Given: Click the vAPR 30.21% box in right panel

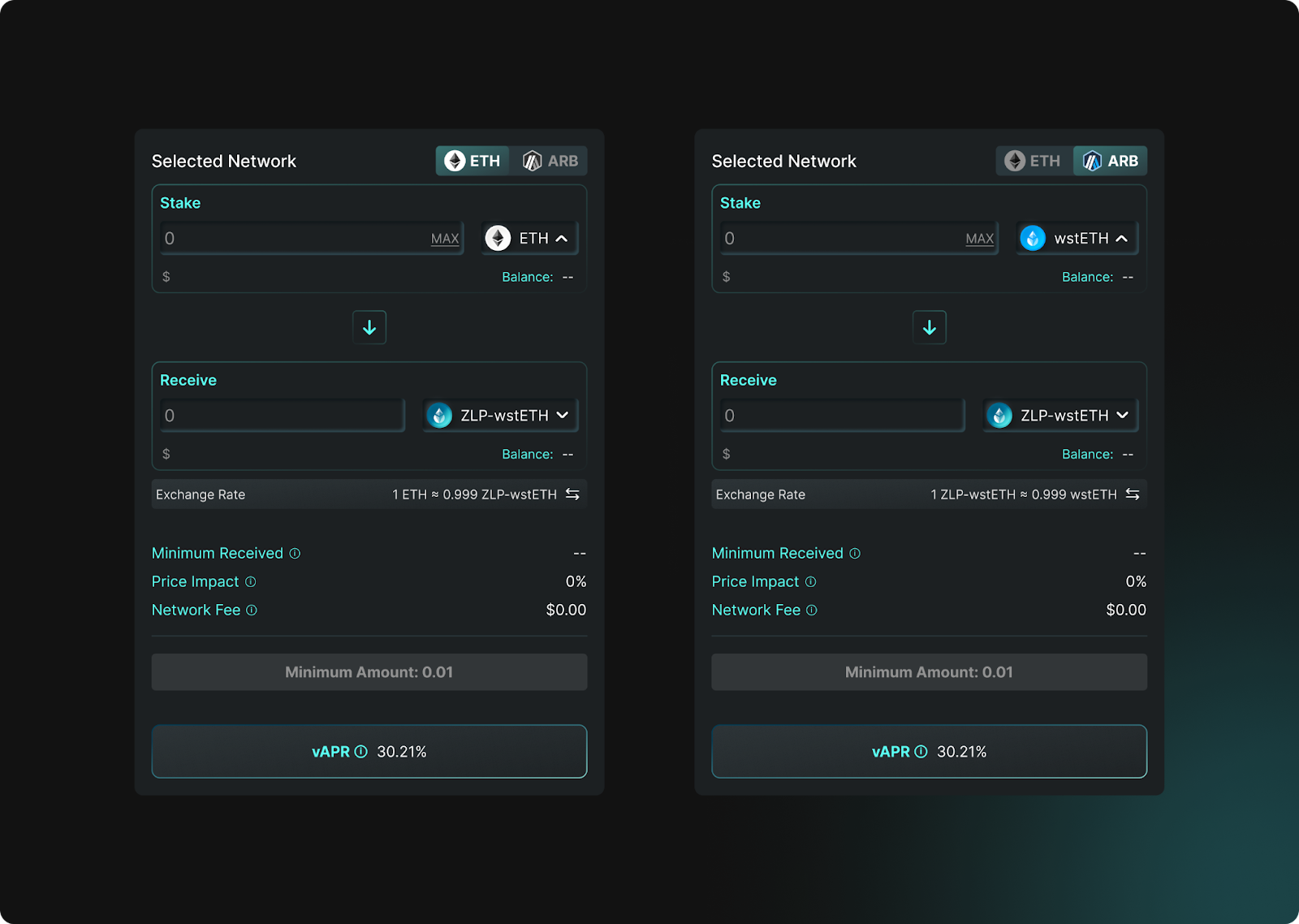Looking at the screenshot, I should tap(930, 751).
